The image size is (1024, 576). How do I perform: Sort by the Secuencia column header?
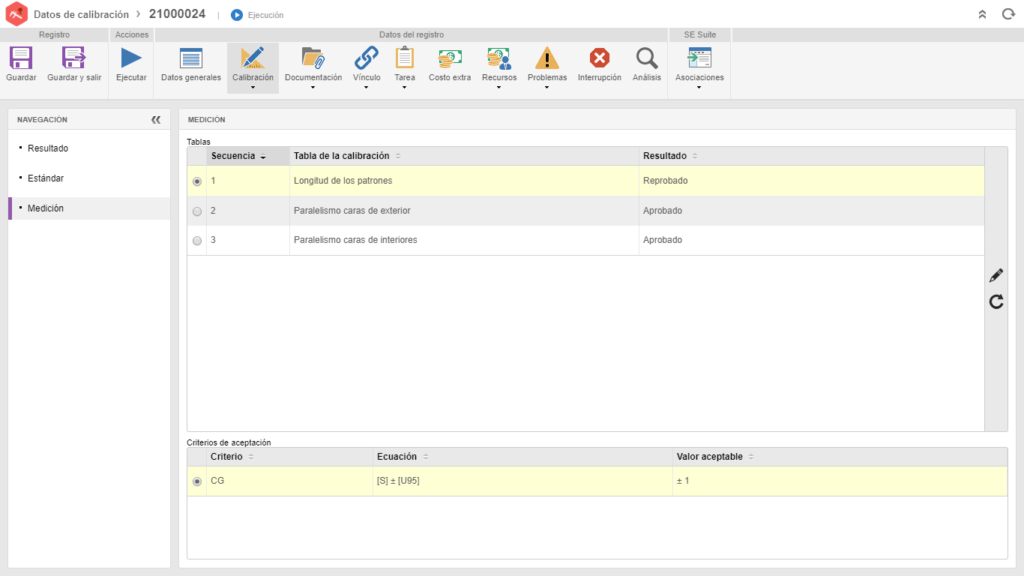pos(238,156)
